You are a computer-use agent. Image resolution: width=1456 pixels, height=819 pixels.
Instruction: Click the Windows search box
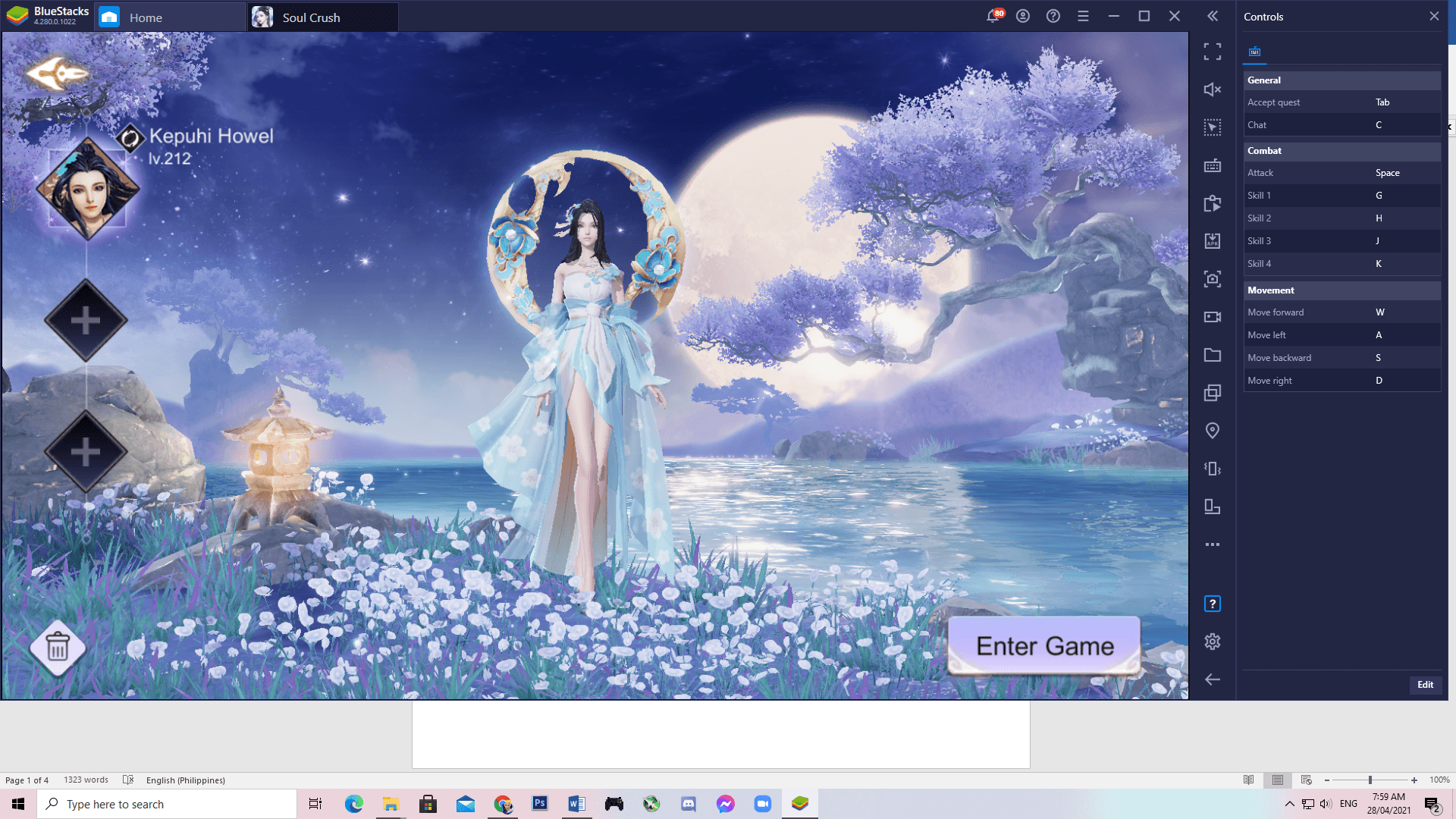coord(167,804)
